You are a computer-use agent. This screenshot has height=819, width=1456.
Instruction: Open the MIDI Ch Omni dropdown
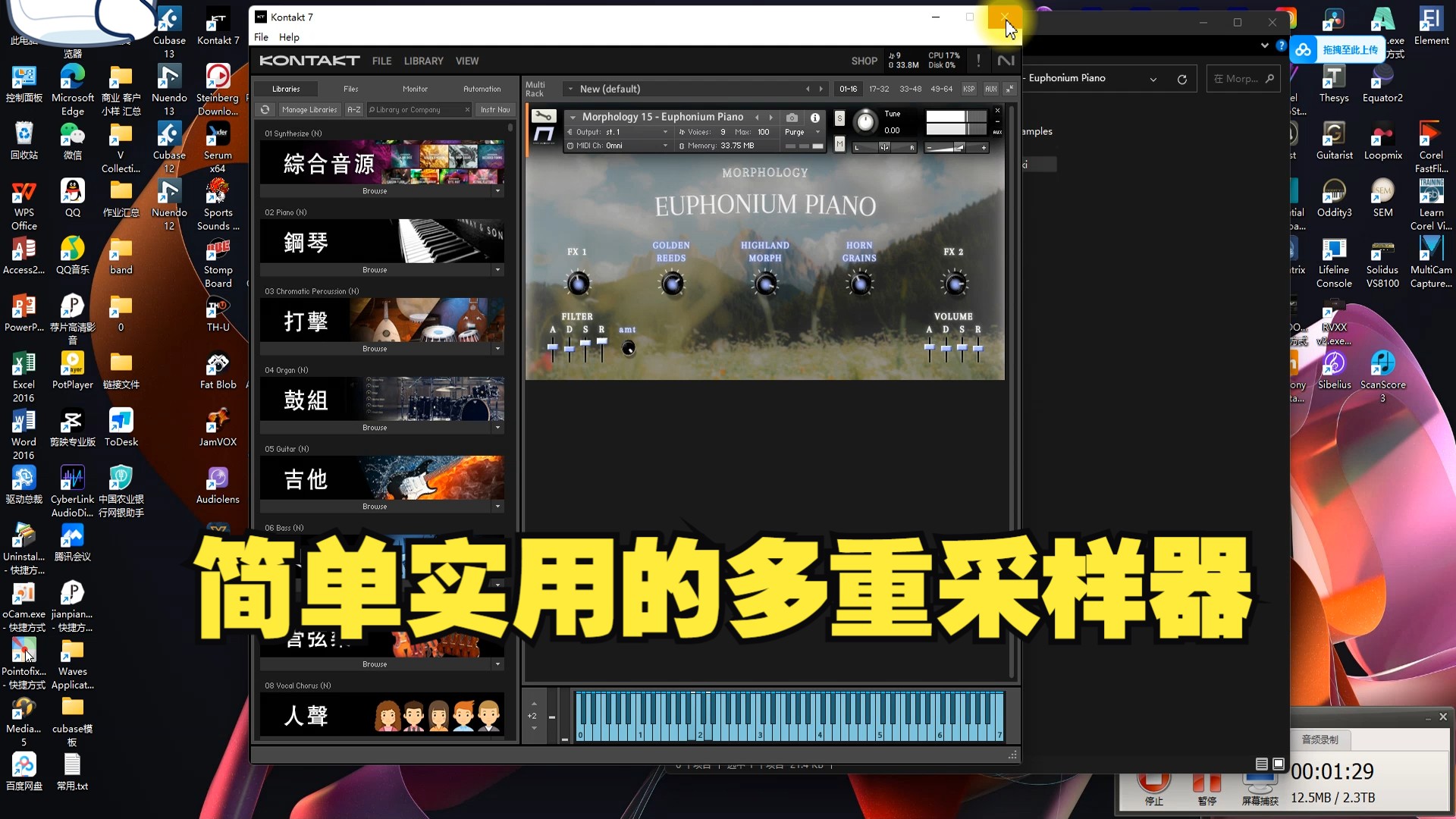618,146
